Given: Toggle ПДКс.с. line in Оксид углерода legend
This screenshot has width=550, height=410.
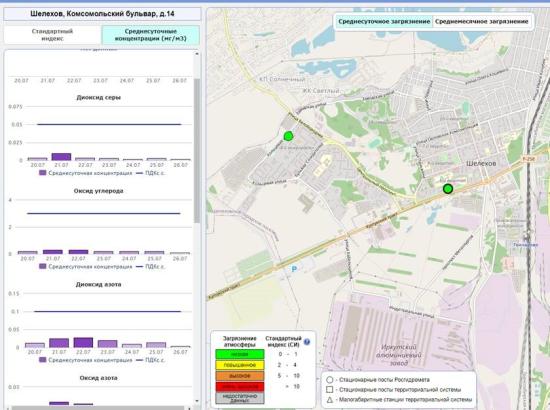Looking at the screenshot, I should pos(150,267).
